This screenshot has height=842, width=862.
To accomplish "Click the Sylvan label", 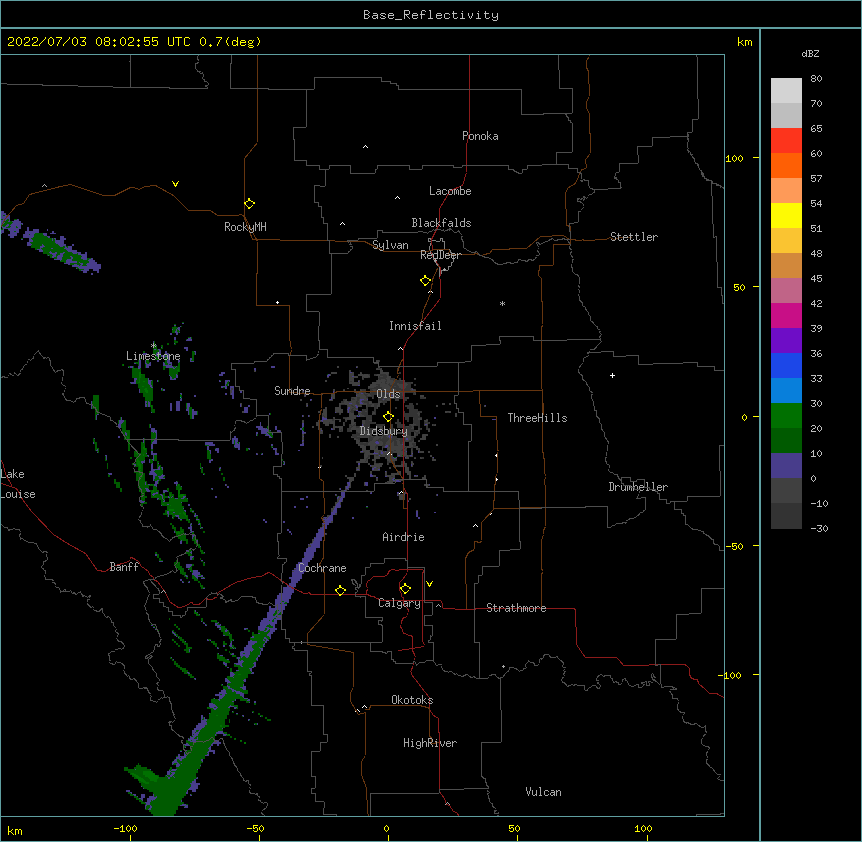I will click(390, 245).
